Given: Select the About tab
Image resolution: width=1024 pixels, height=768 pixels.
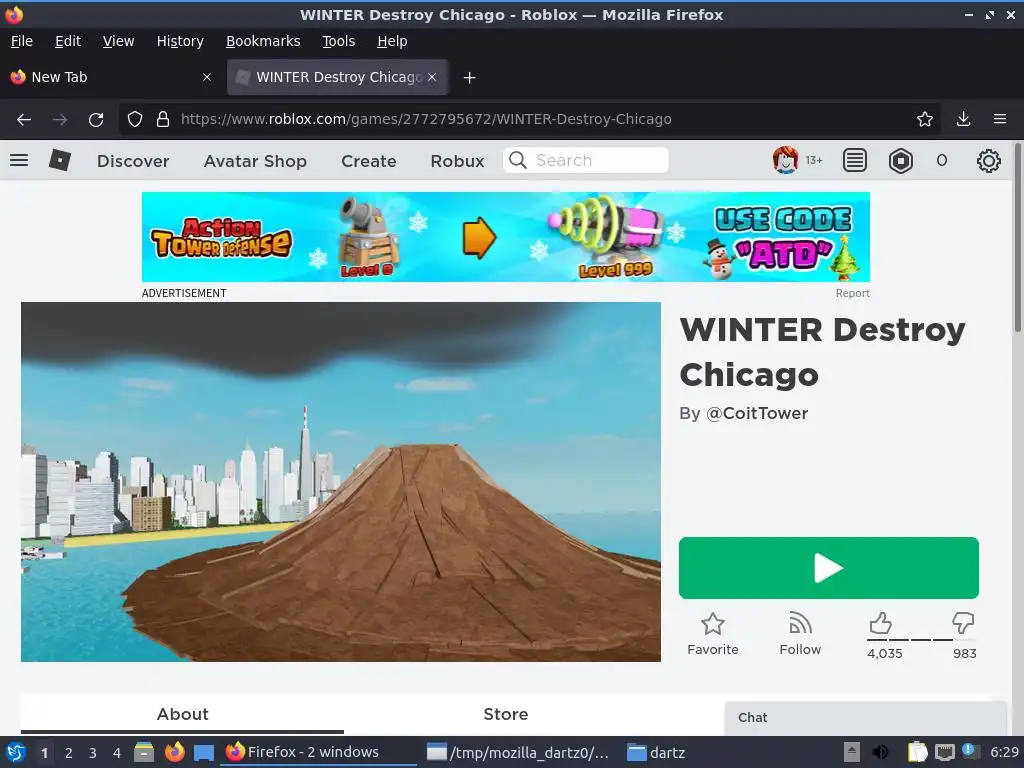Looking at the screenshot, I should click(182, 714).
